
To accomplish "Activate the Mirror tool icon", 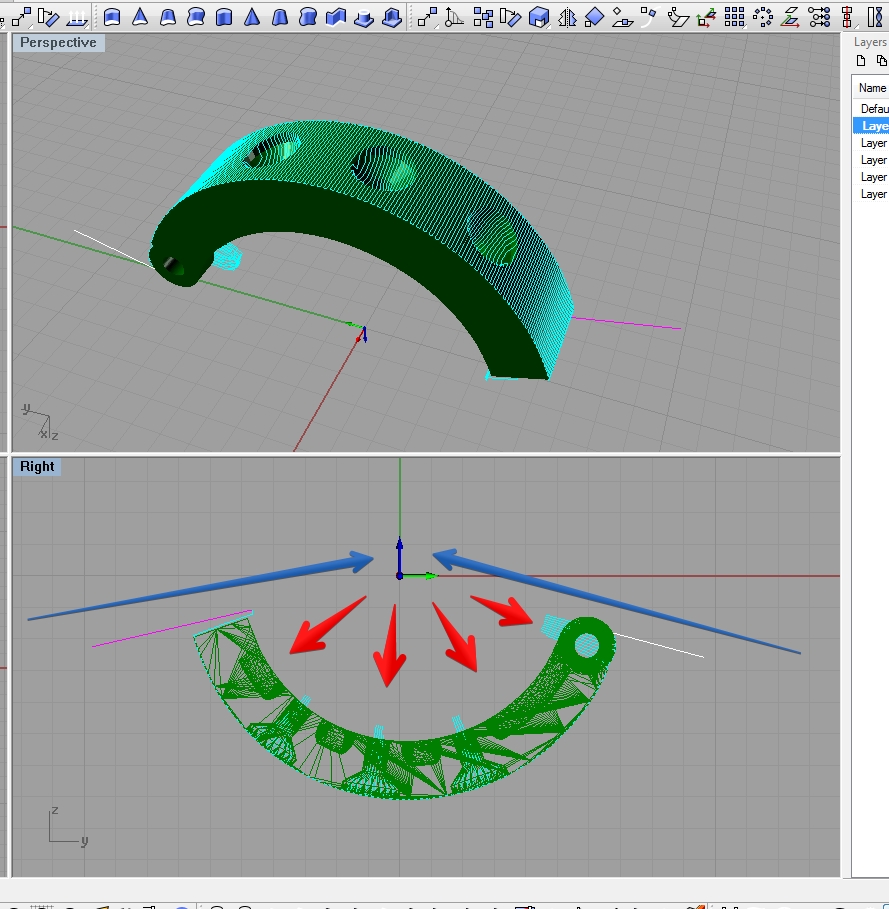I will point(567,16).
